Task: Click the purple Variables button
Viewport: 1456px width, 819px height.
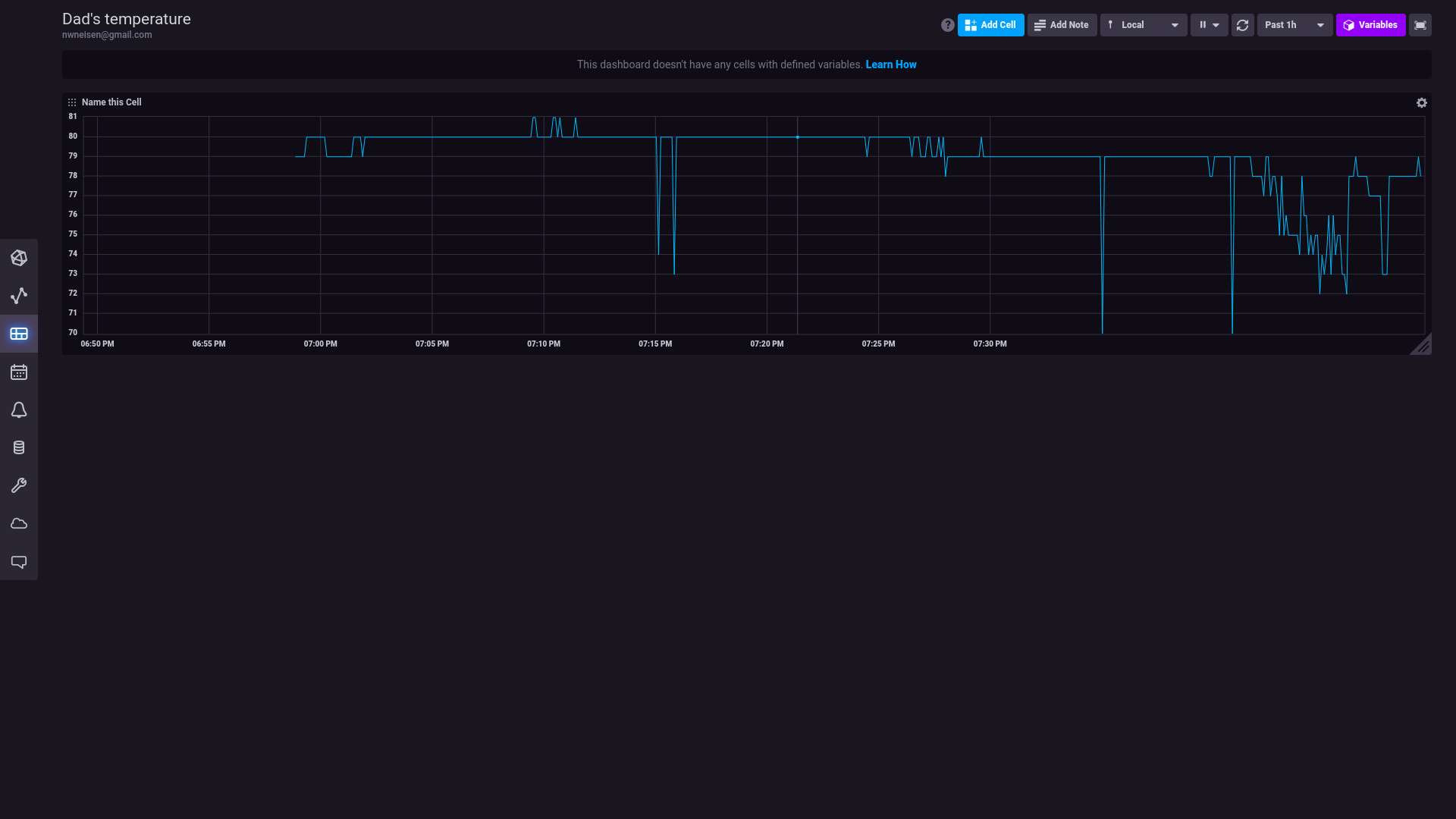Action: [1370, 25]
